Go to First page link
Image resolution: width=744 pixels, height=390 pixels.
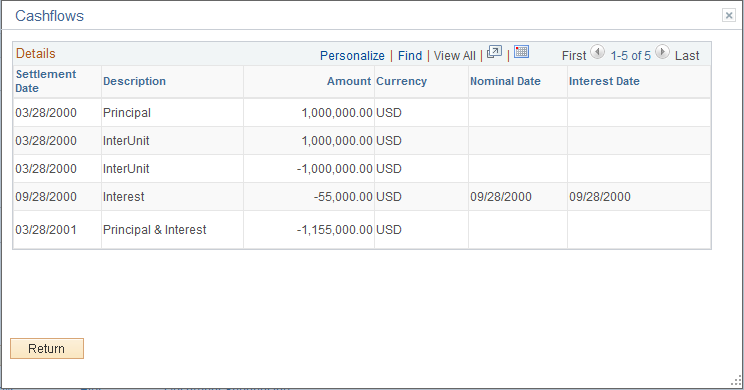point(574,56)
